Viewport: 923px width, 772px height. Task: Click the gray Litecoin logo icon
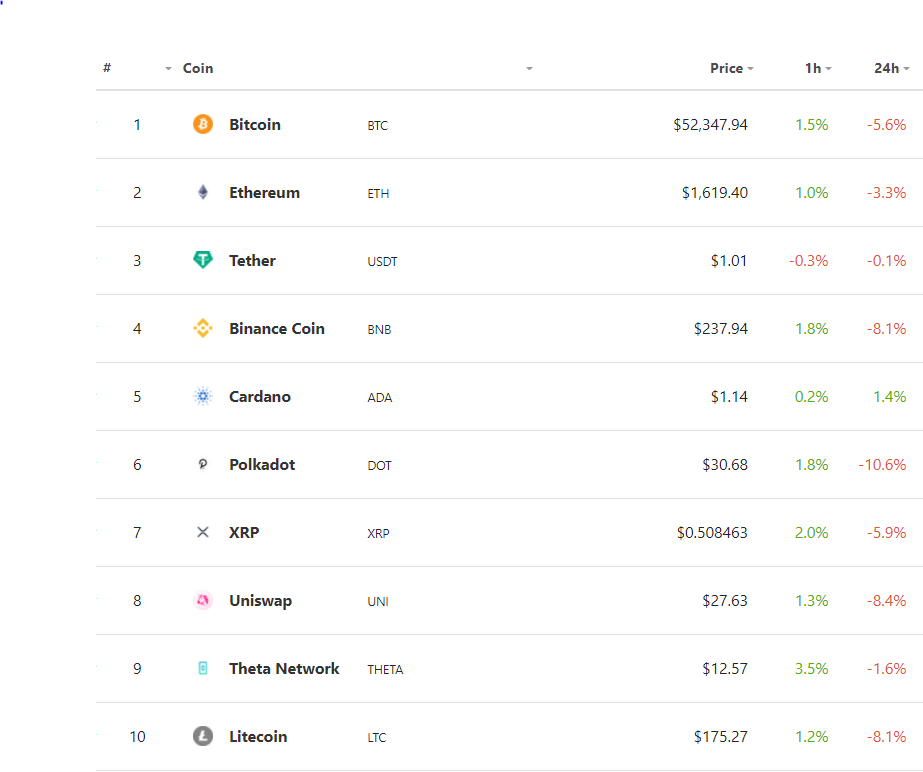[x=203, y=737]
